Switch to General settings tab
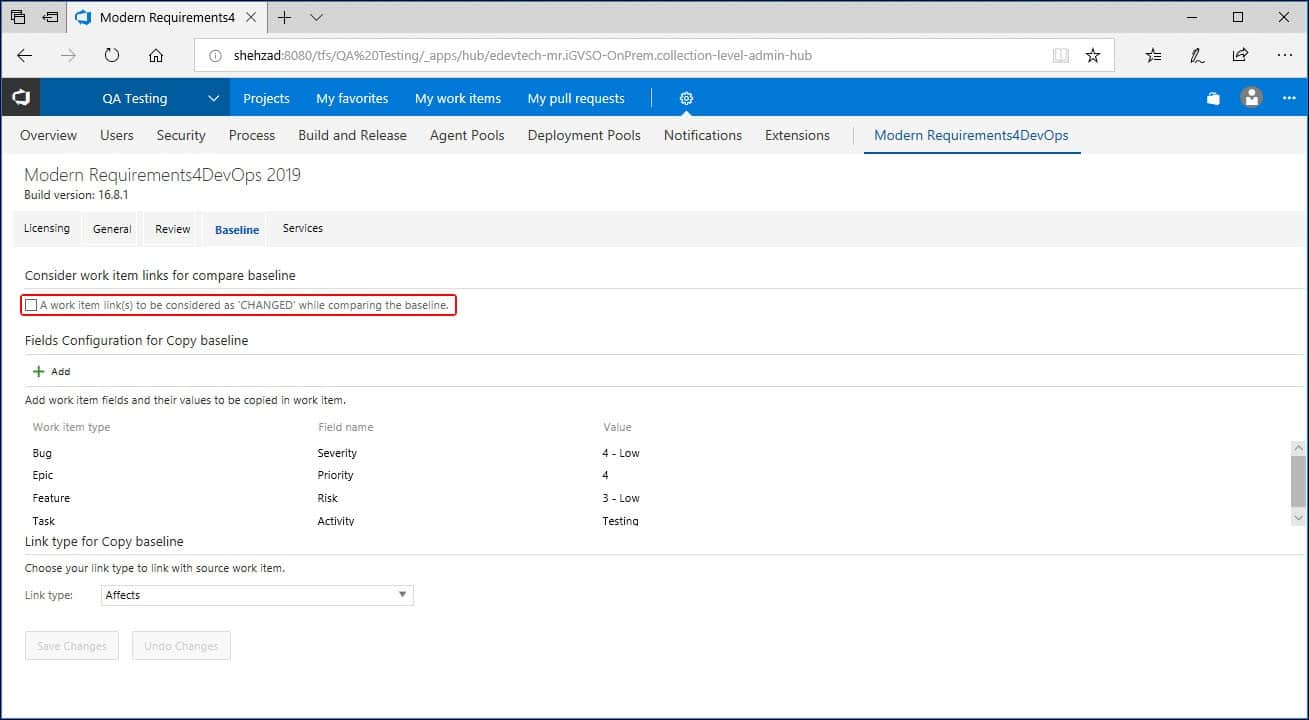 (x=112, y=228)
